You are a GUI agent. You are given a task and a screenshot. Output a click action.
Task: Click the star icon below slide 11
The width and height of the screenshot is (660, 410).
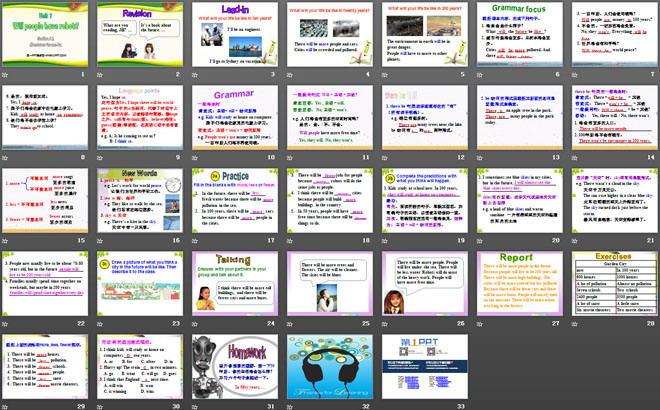290,158
